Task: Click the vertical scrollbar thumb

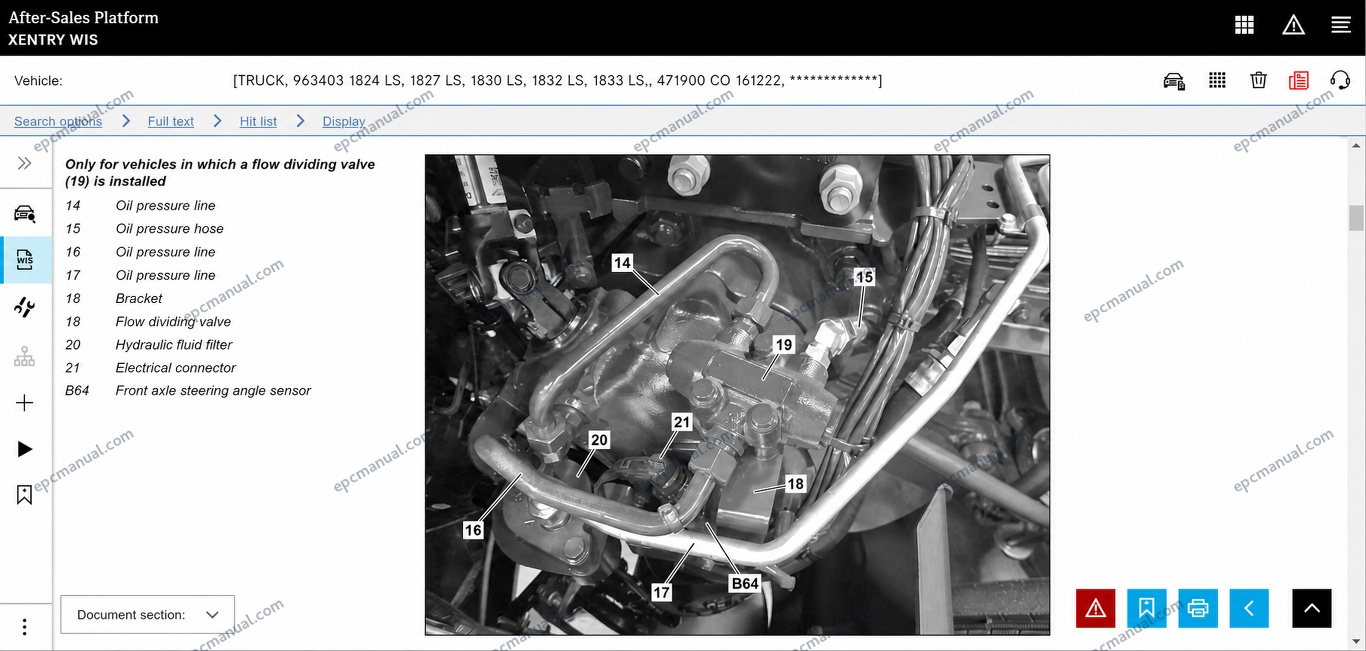Action: point(1356,218)
